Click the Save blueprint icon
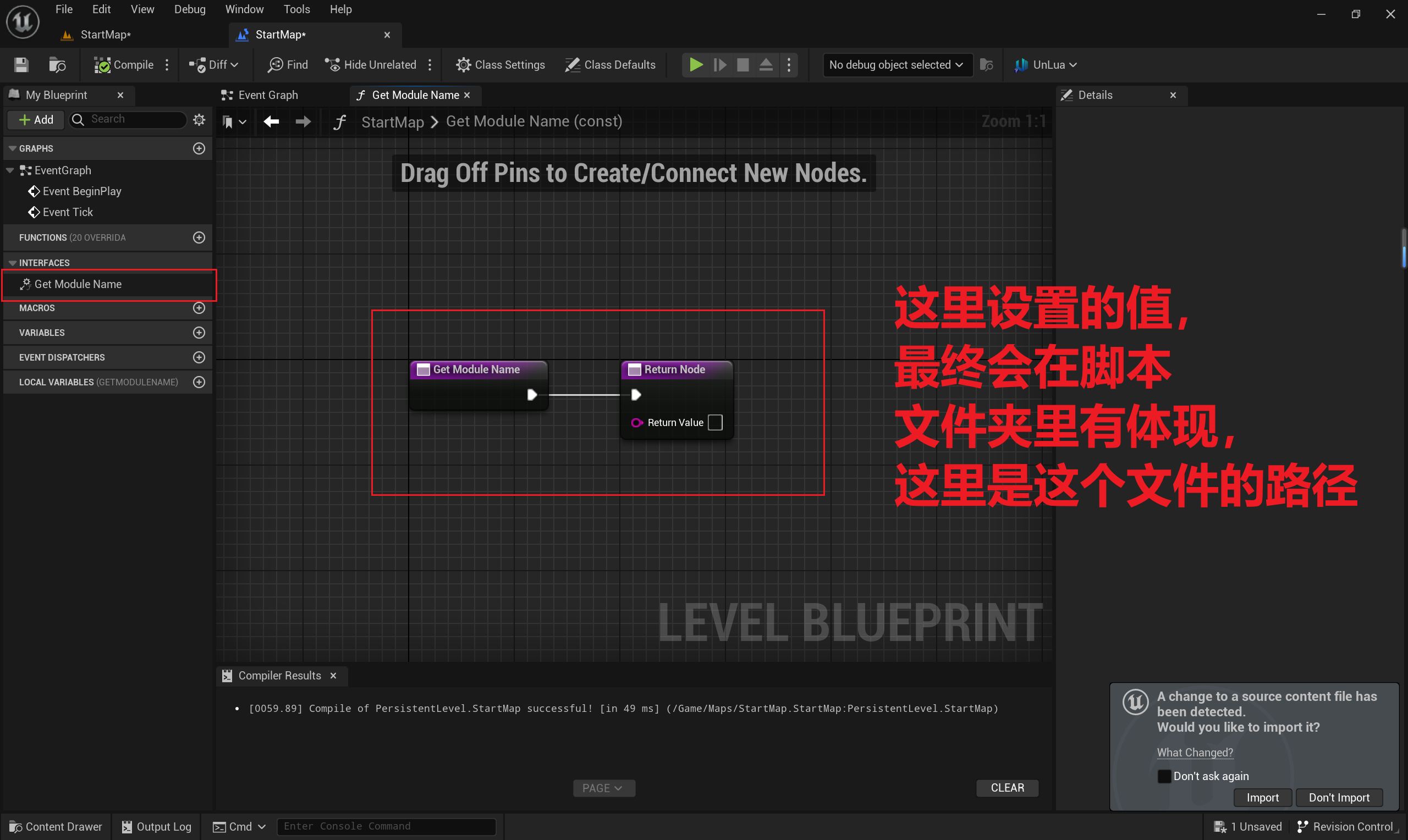Screen dimensions: 1408x840 coord(21,65)
